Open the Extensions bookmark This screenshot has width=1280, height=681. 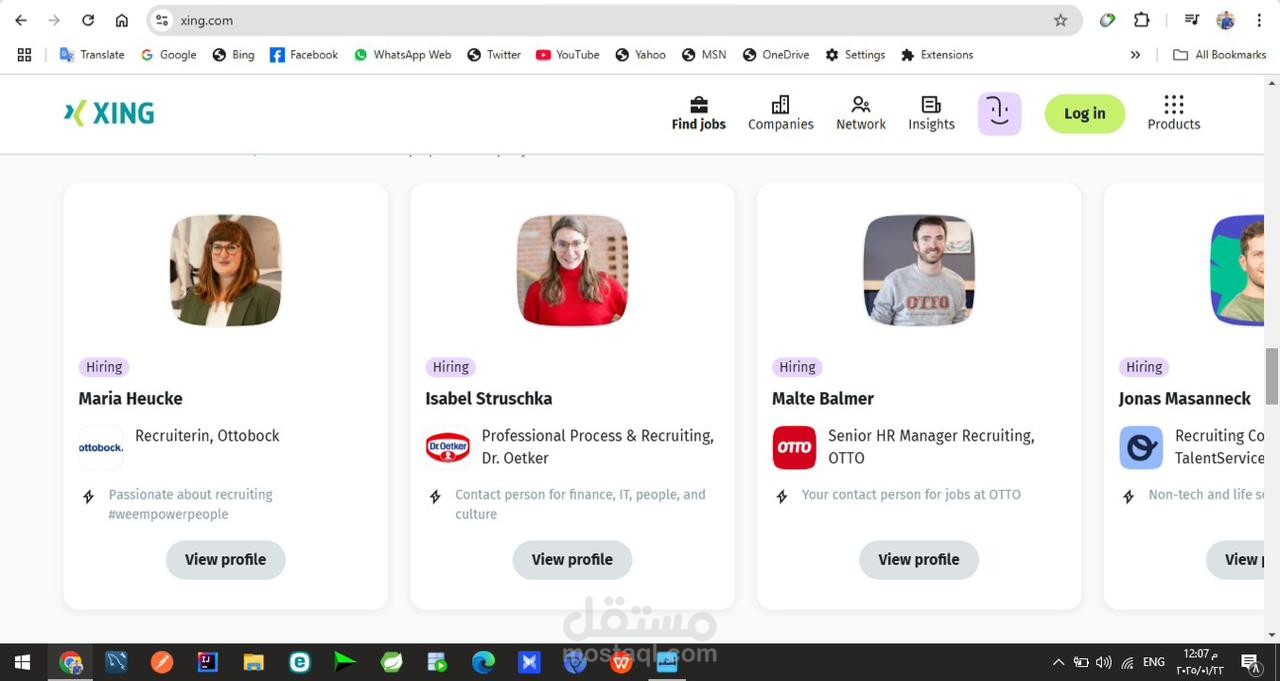tap(937, 55)
